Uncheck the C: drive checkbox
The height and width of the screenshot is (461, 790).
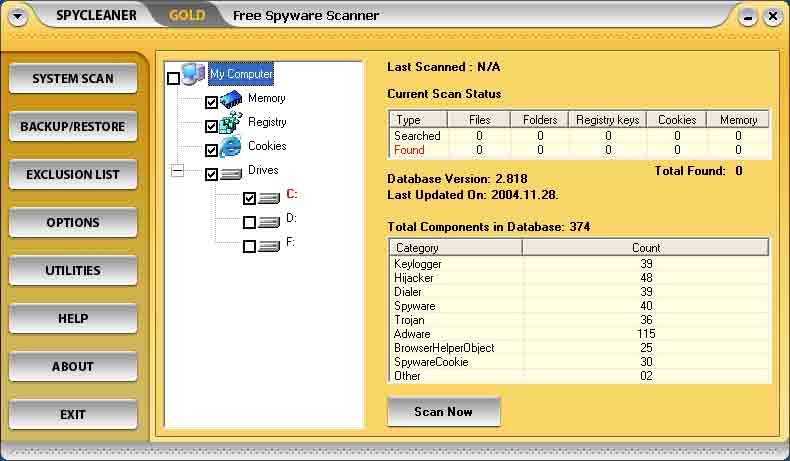point(249,199)
